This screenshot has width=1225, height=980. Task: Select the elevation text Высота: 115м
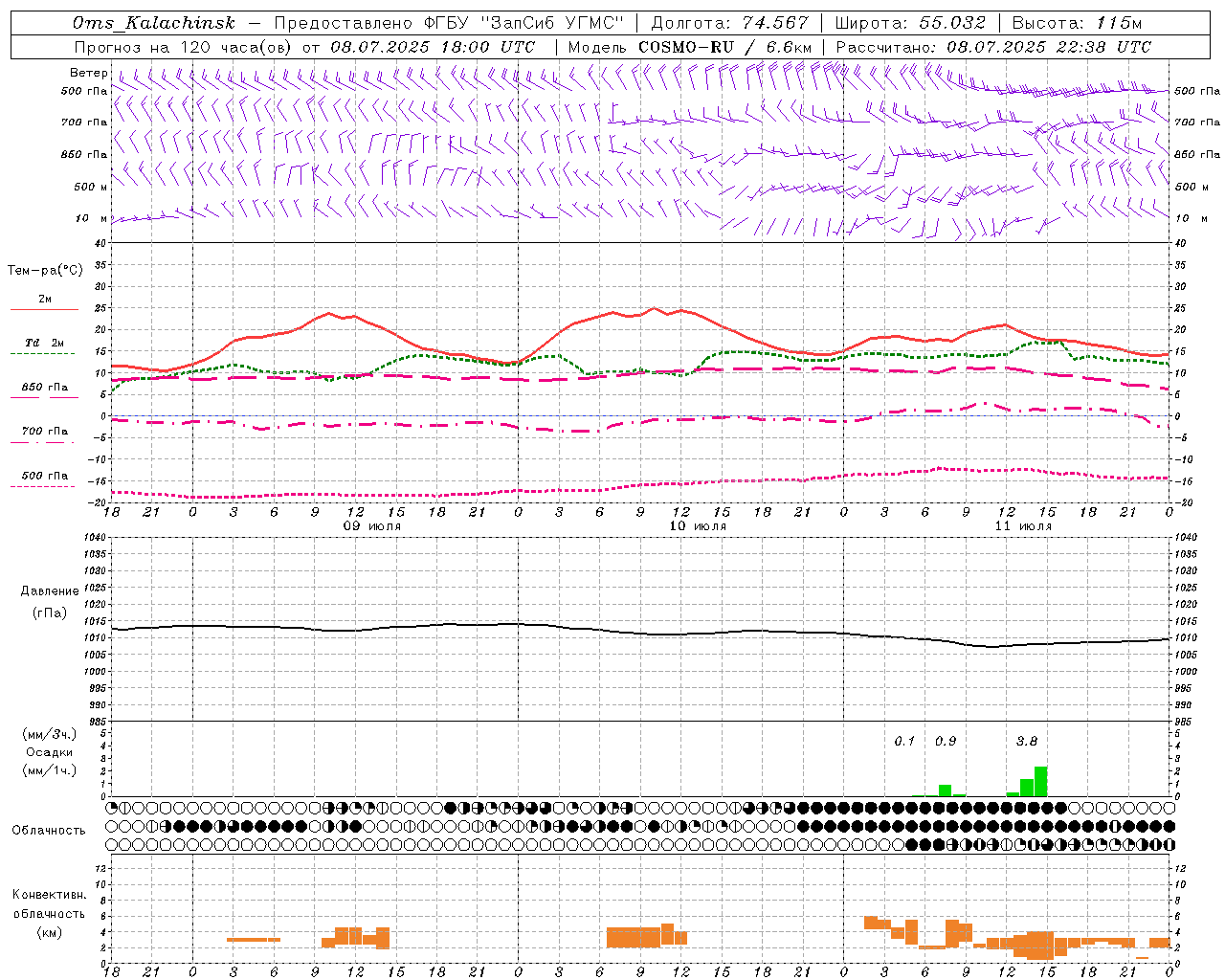(1077, 23)
